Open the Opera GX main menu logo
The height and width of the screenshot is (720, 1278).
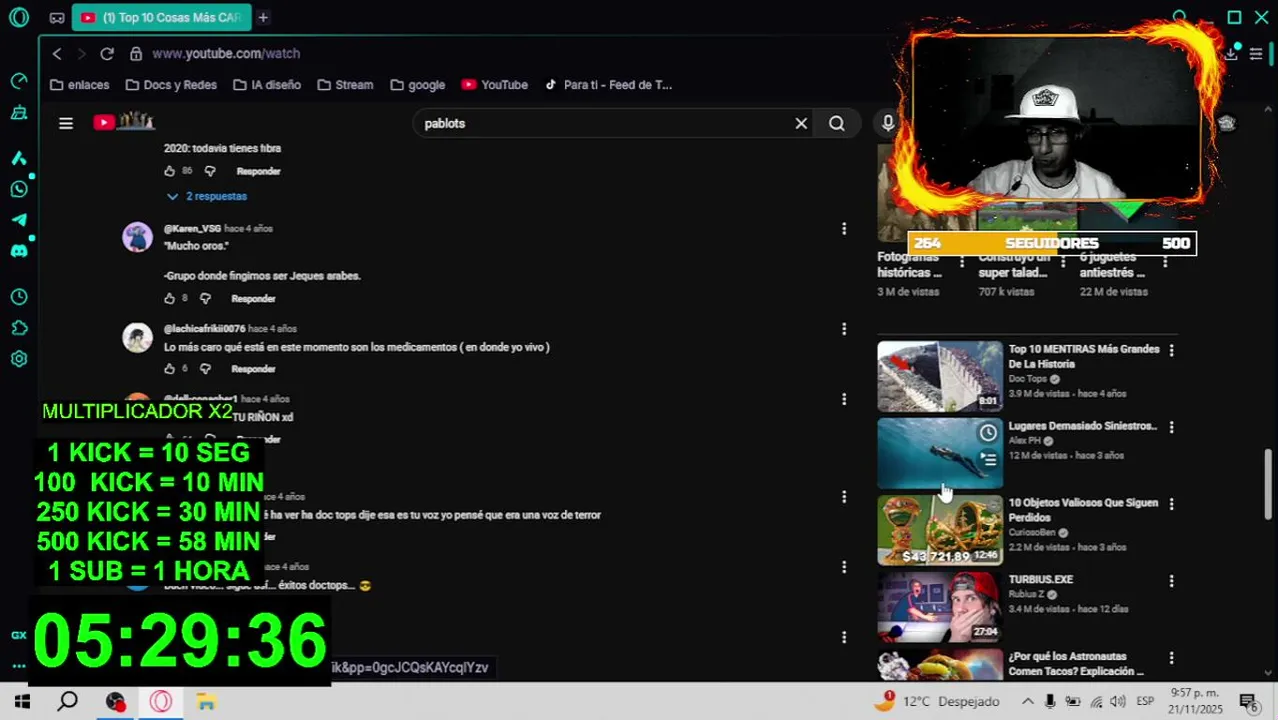click(18, 17)
